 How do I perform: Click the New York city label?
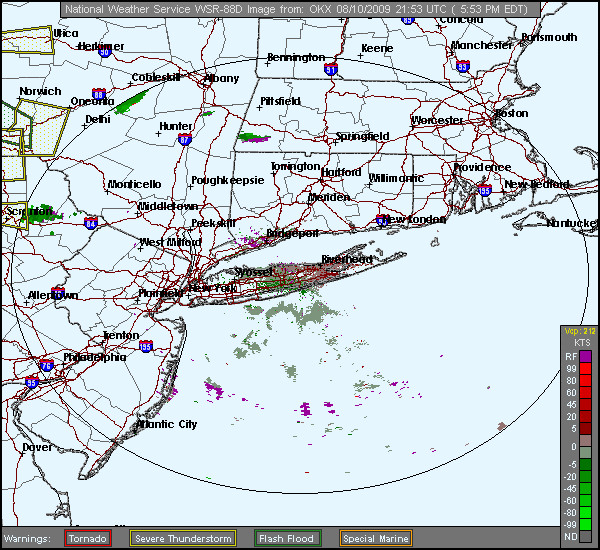(x=213, y=288)
